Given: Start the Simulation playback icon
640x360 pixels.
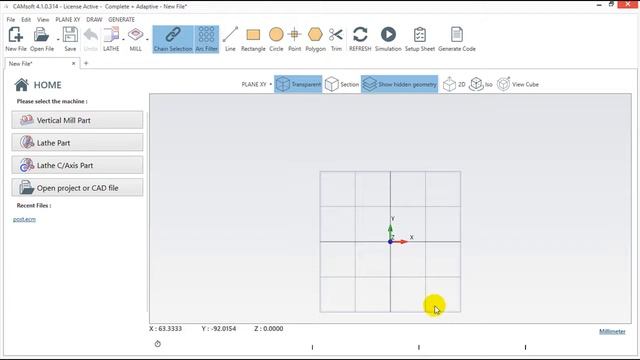Looking at the screenshot, I should click(388, 39).
